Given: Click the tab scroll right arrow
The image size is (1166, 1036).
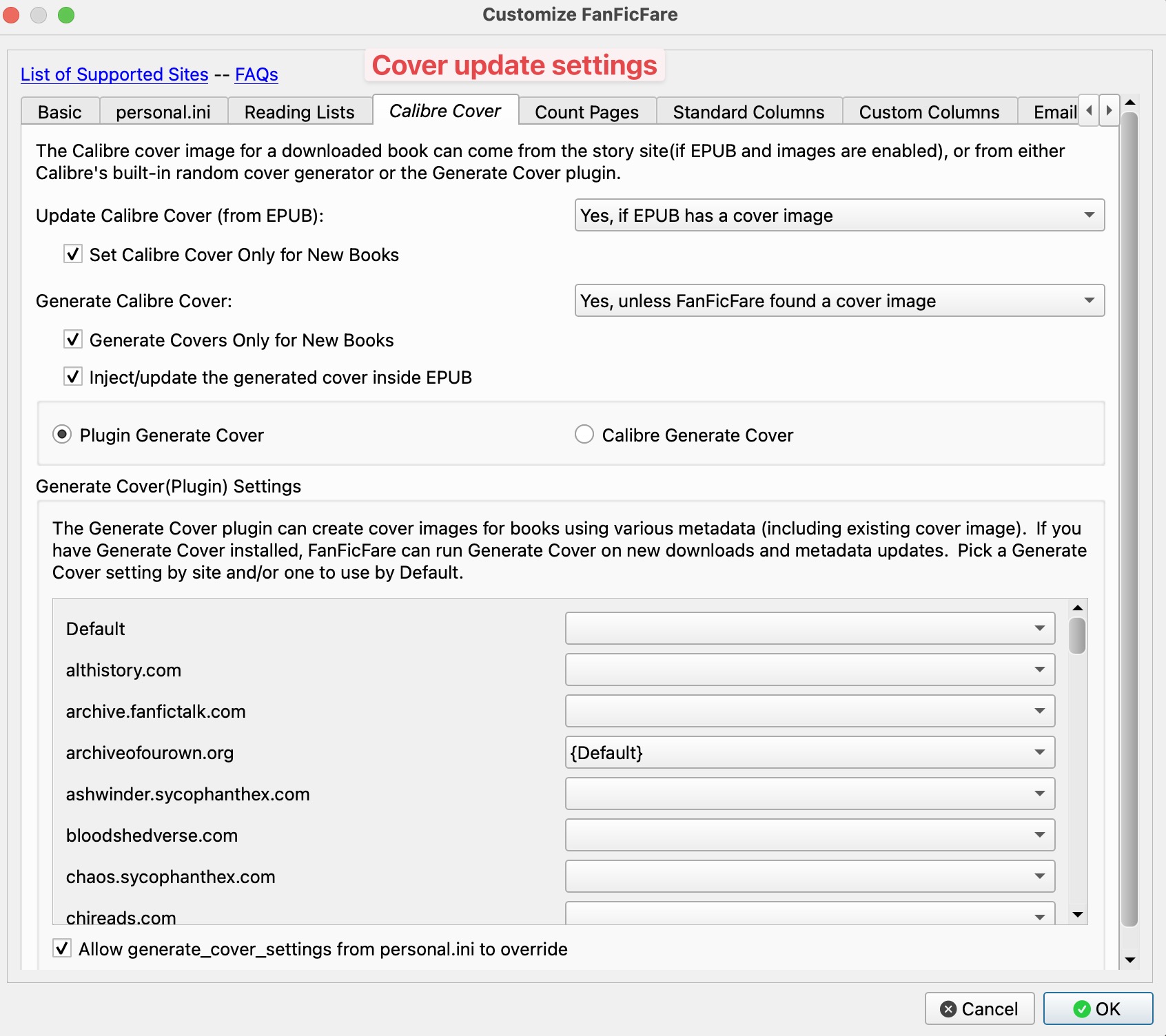Looking at the screenshot, I should (x=1109, y=111).
